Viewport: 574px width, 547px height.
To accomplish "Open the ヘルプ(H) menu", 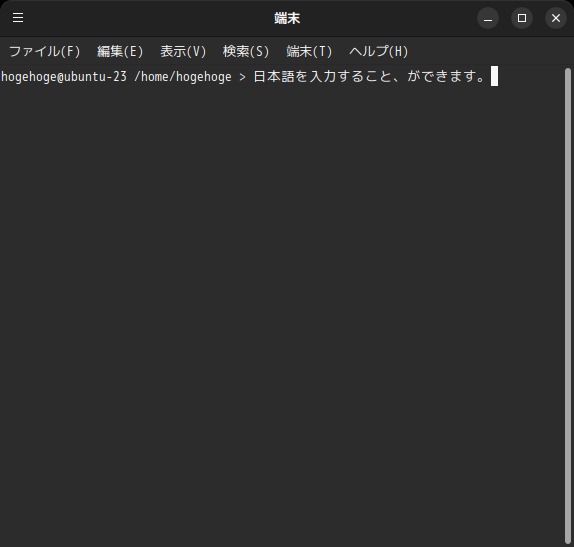I will click(379, 51).
